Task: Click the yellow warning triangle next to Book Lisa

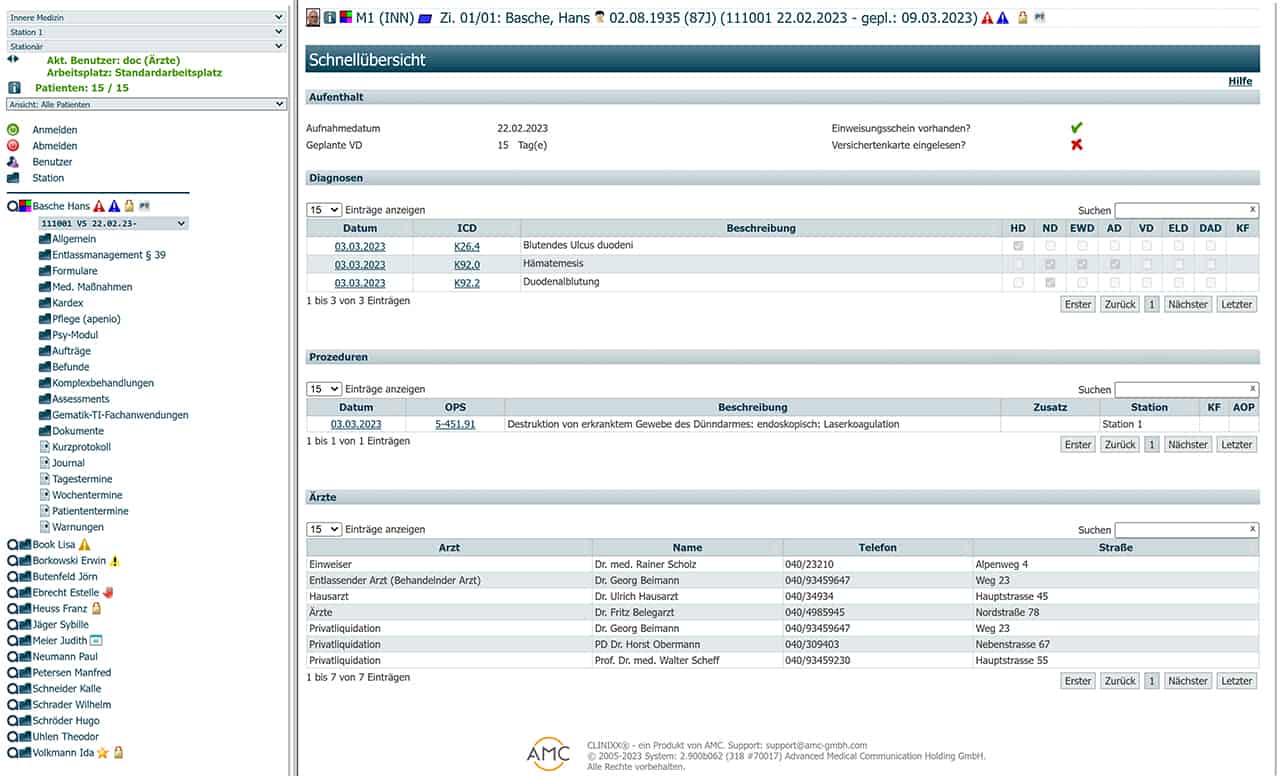Action: click(84, 545)
